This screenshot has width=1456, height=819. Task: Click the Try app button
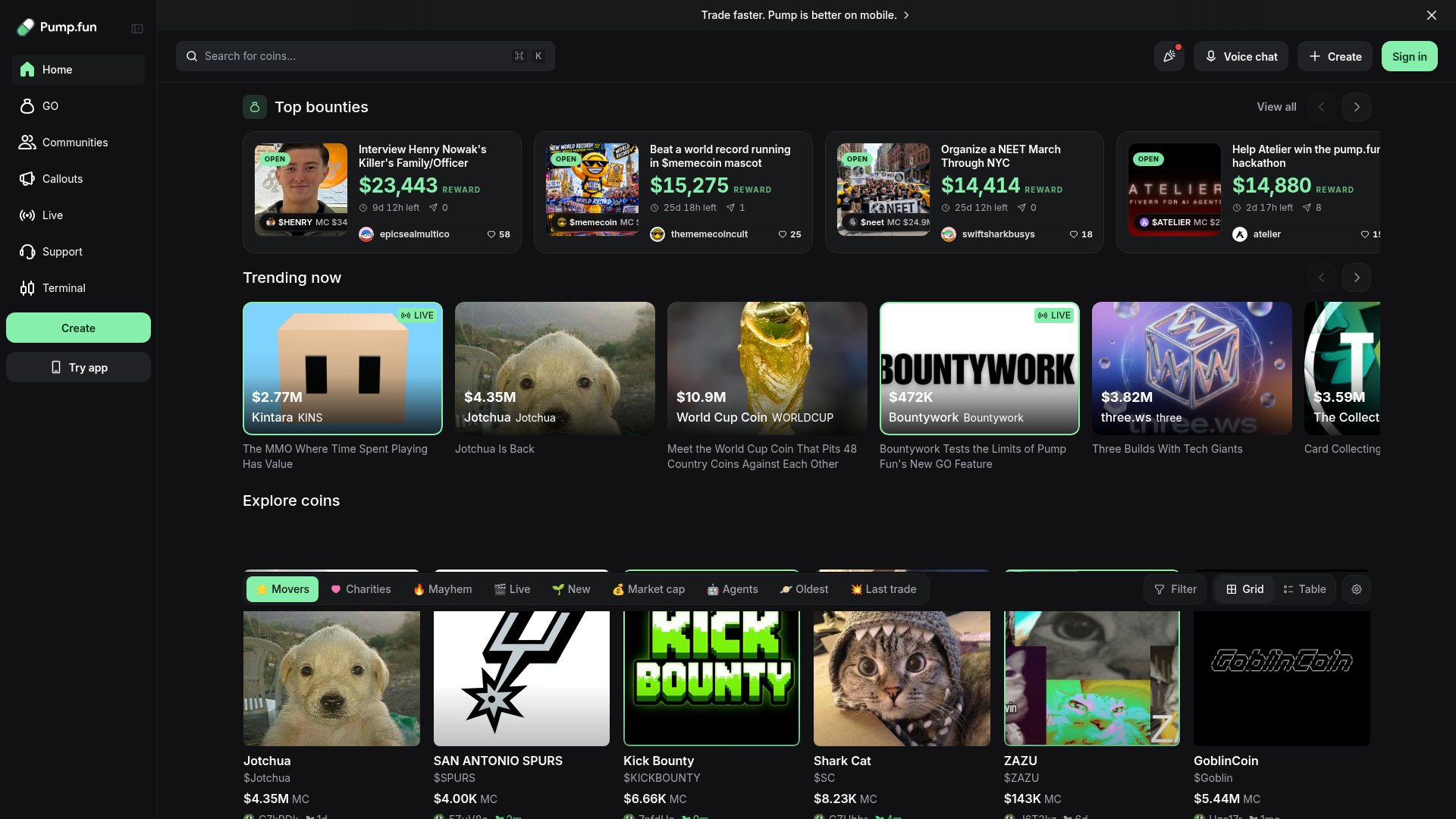[78, 367]
